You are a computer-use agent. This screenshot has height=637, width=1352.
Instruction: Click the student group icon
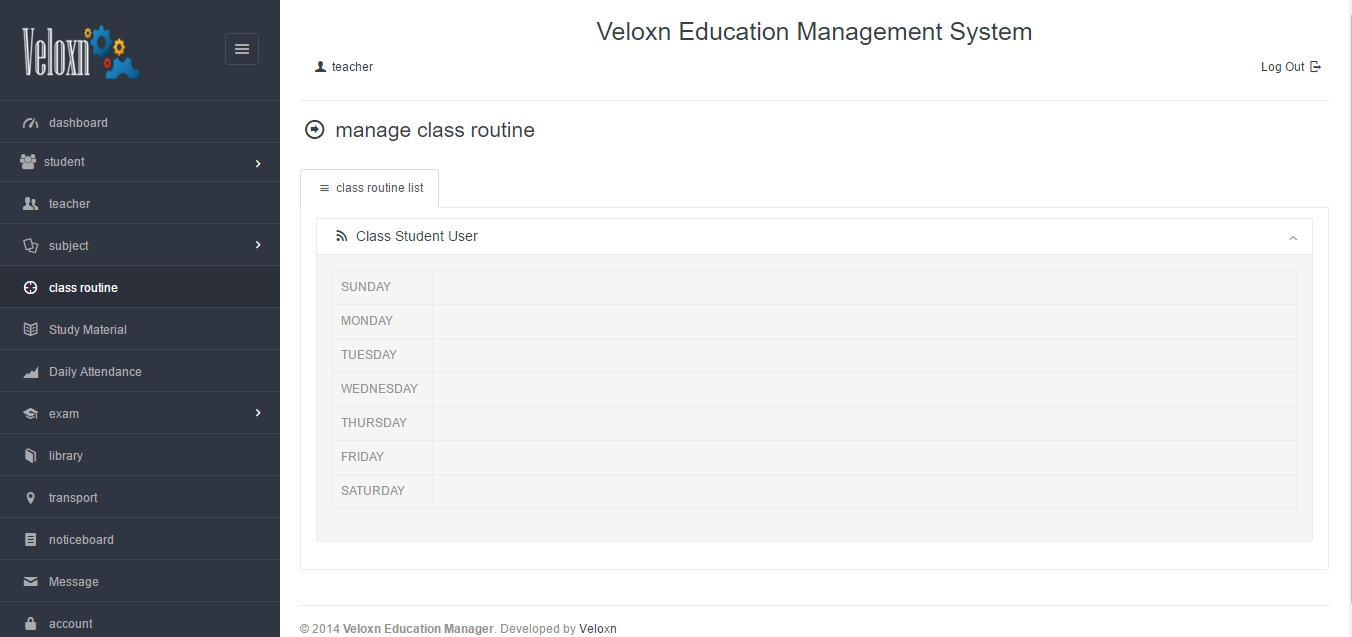28,161
